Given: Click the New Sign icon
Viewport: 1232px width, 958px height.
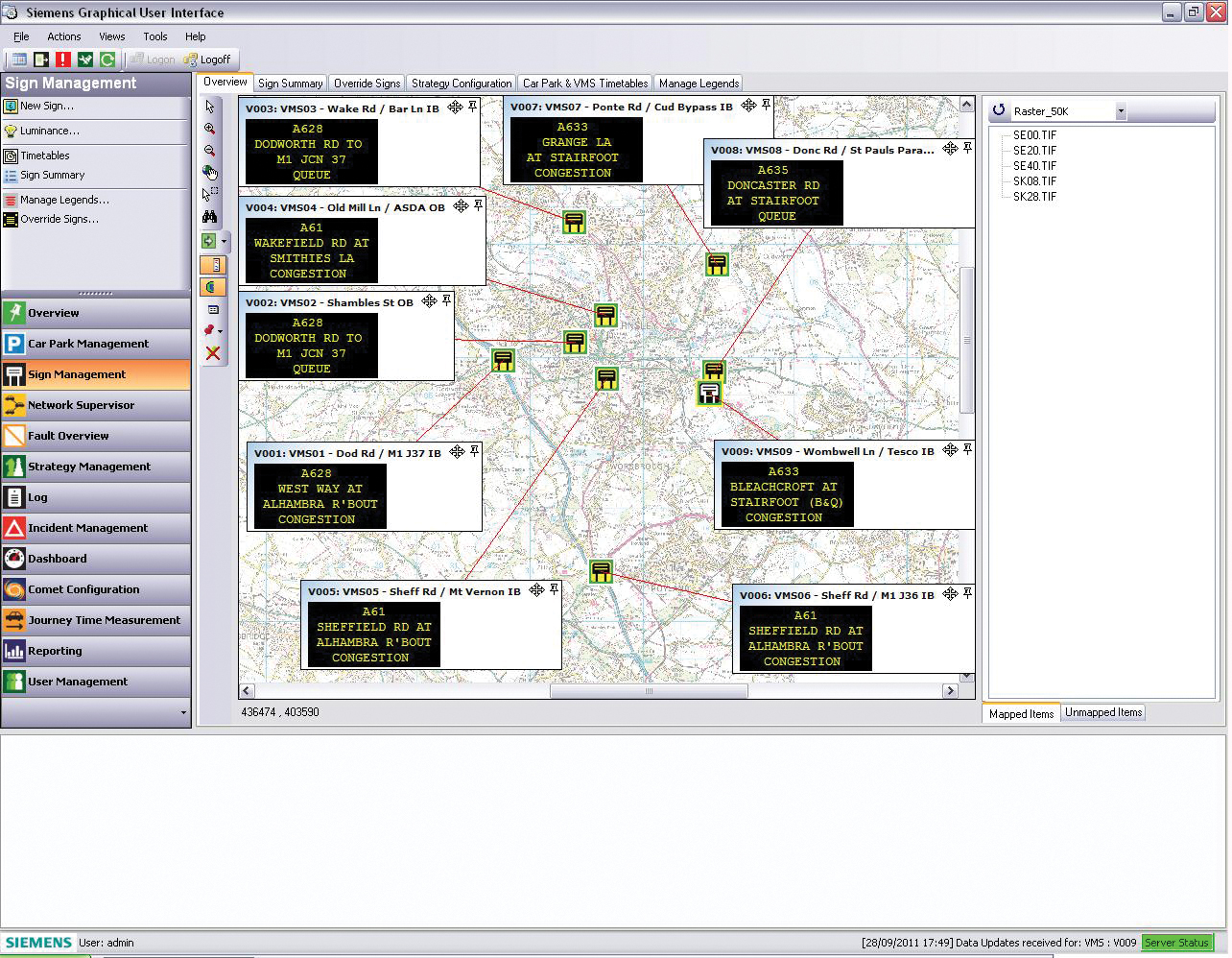Looking at the screenshot, I should 11,106.
